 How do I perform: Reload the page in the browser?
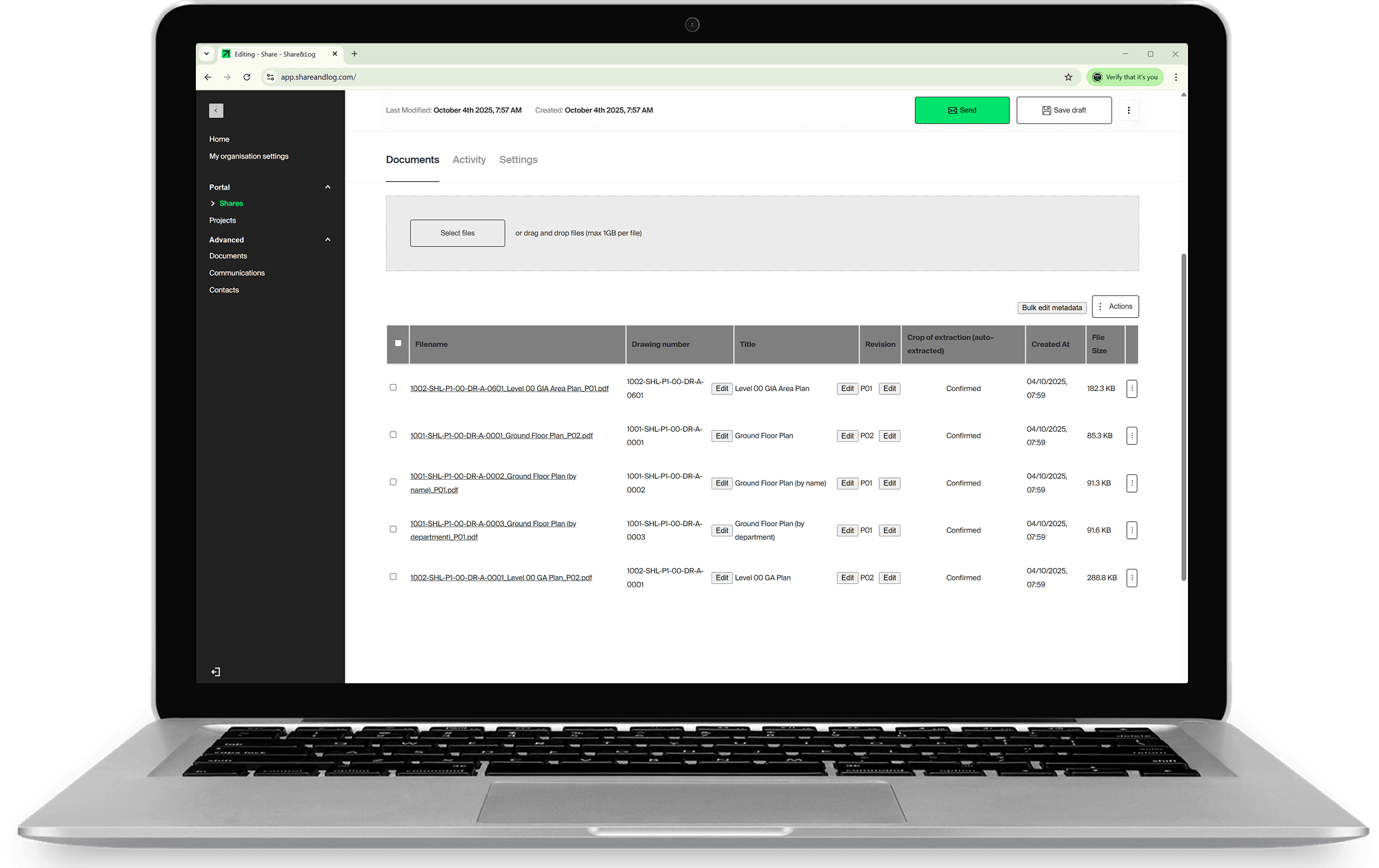coord(247,77)
